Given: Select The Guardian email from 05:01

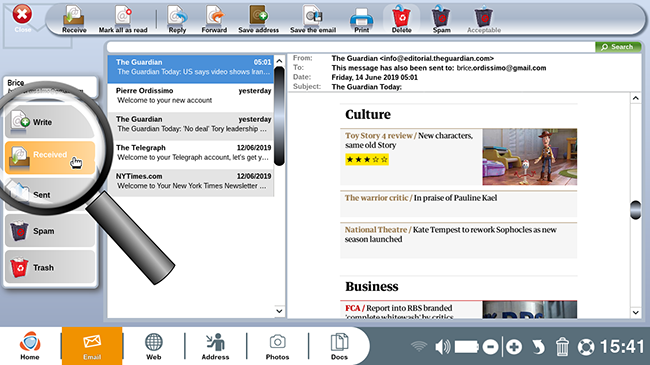Looking at the screenshot, I should point(190,68).
